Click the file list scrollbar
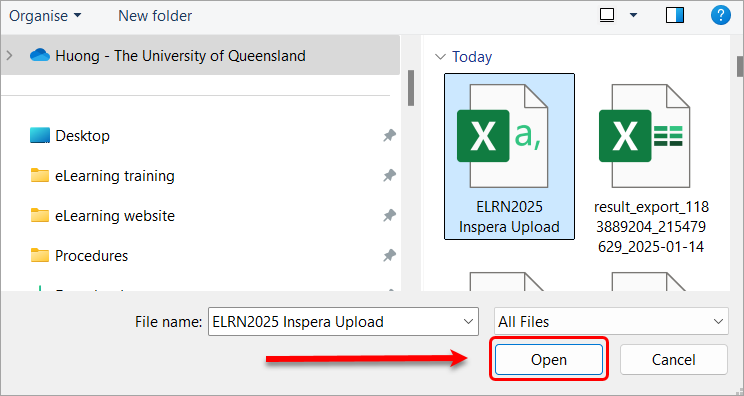Screen dimensions: 744x396 point(740,66)
